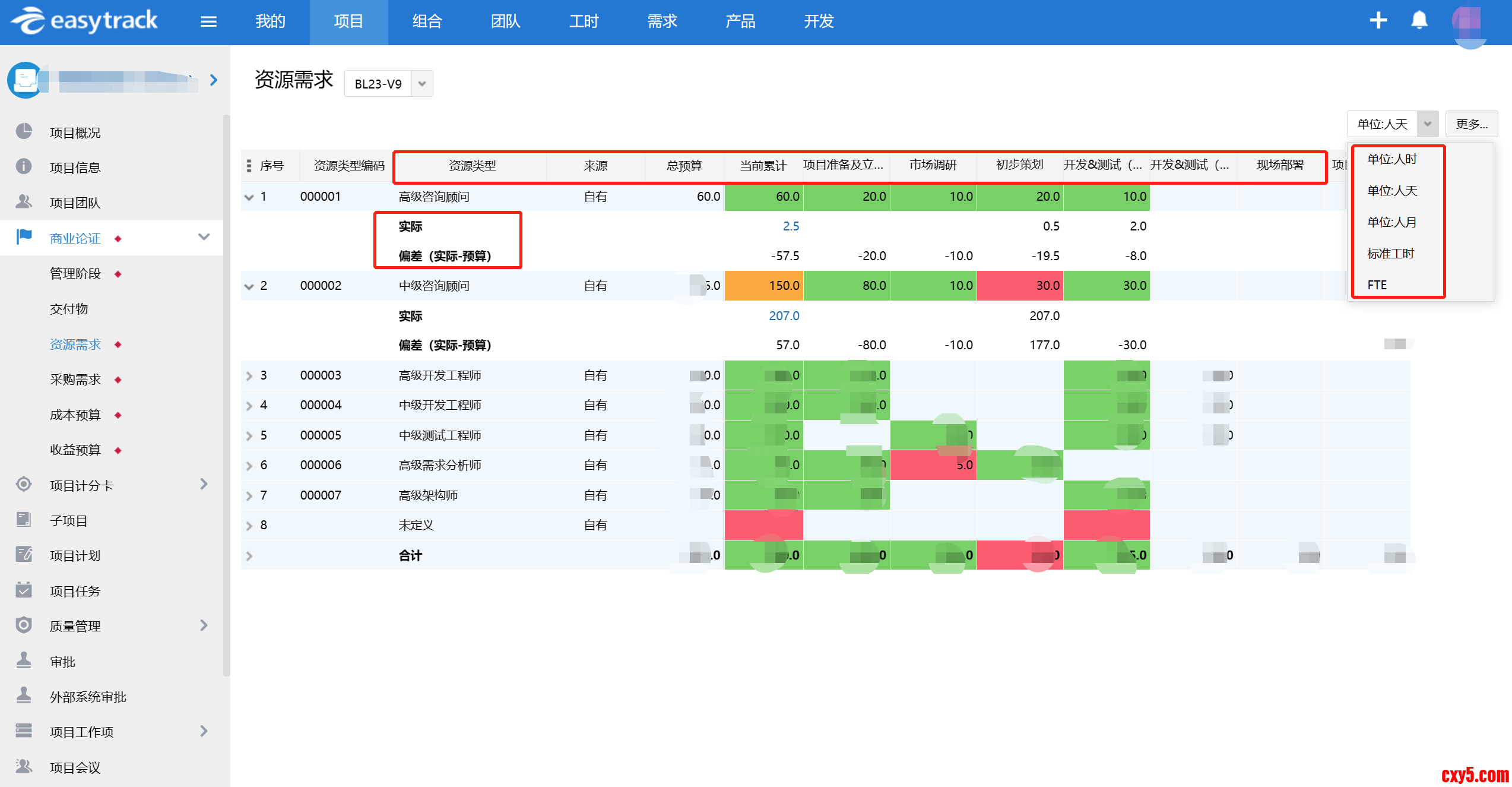1512x787 pixels.
Task: Collapse the 商业论证 sidebar section
Action: tap(204, 238)
